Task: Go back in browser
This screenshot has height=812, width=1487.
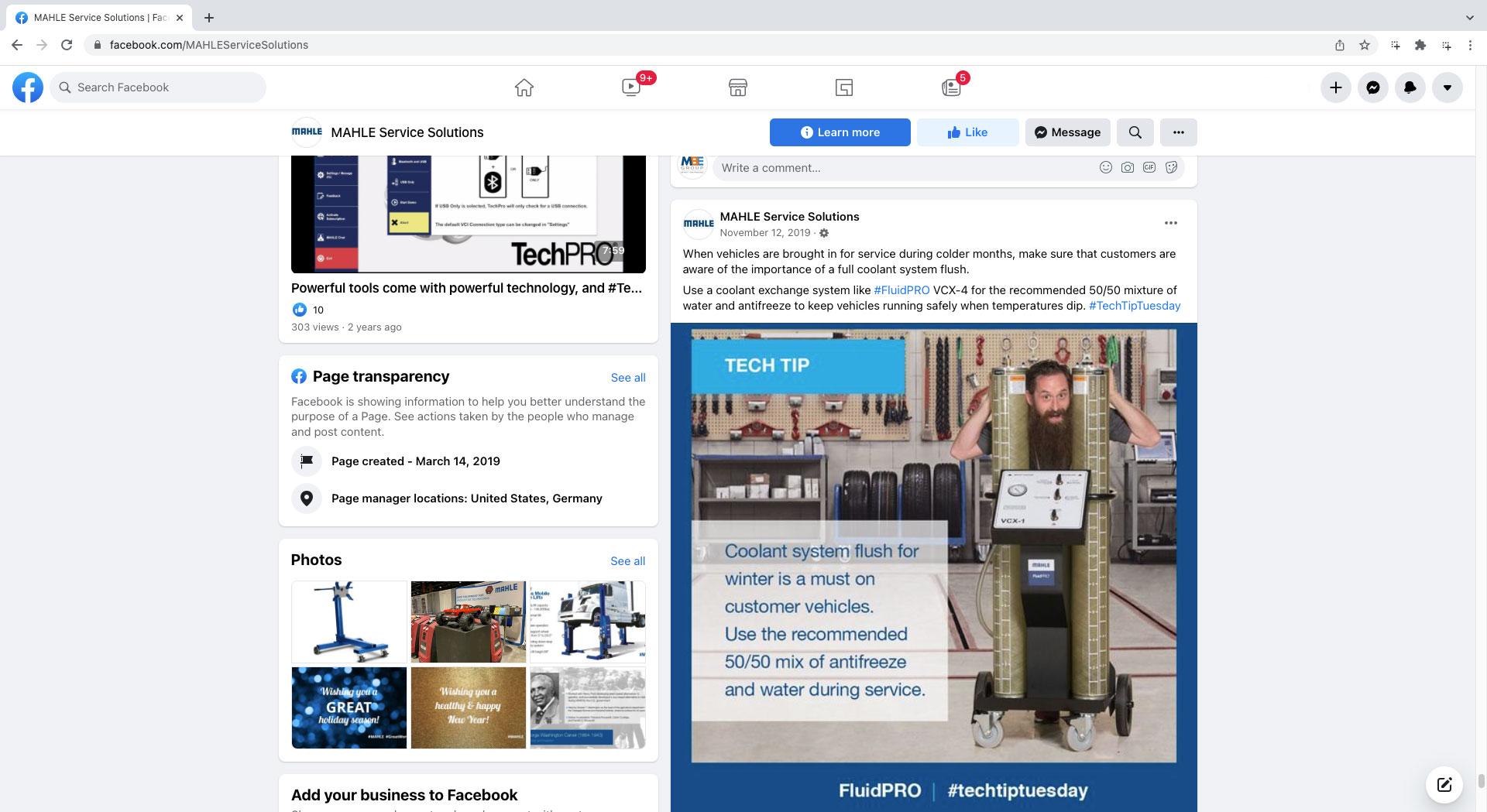Action: pos(17,45)
